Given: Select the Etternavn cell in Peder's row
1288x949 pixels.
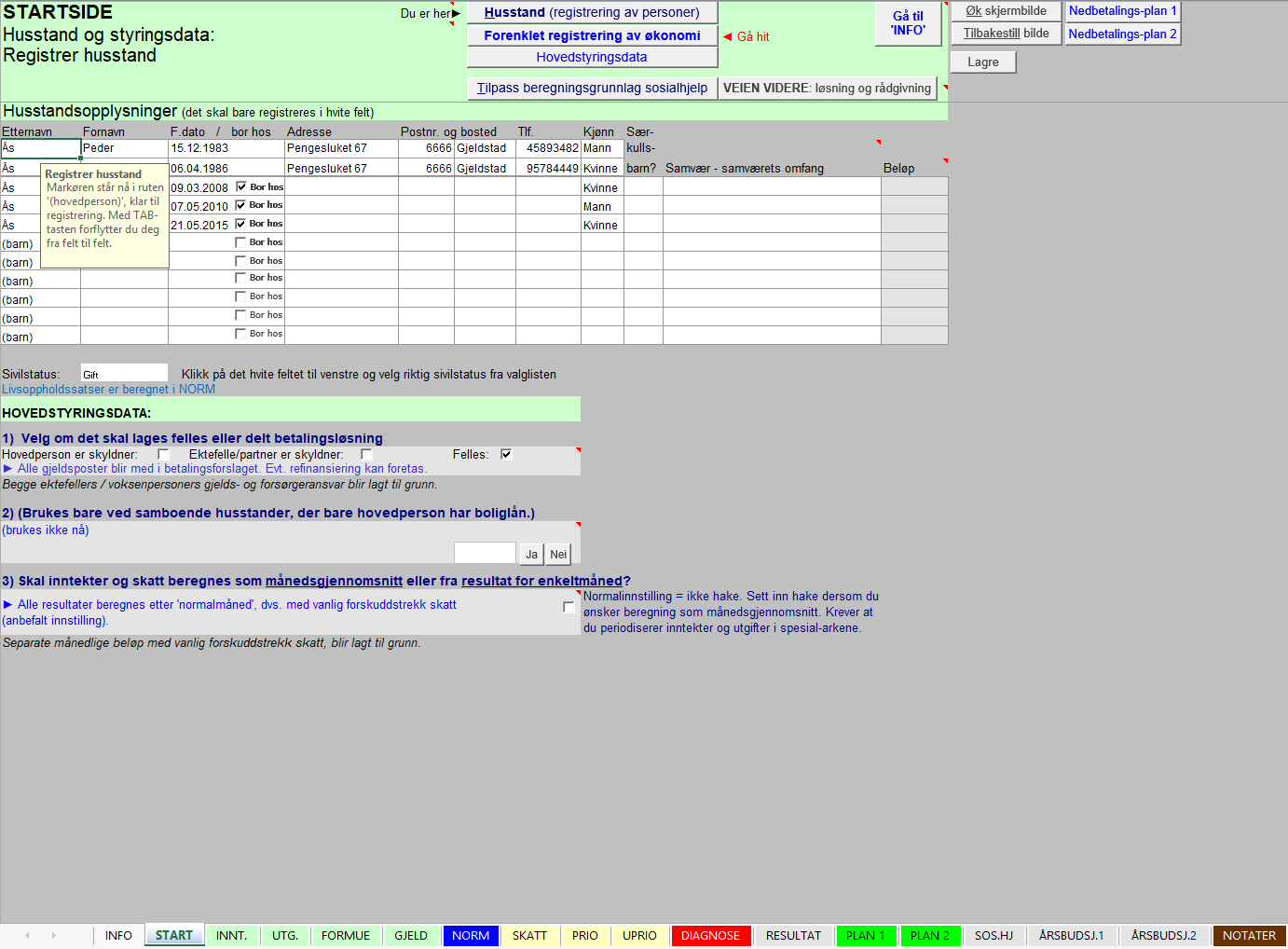Looking at the screenshot, I should [x=40, y=148].
